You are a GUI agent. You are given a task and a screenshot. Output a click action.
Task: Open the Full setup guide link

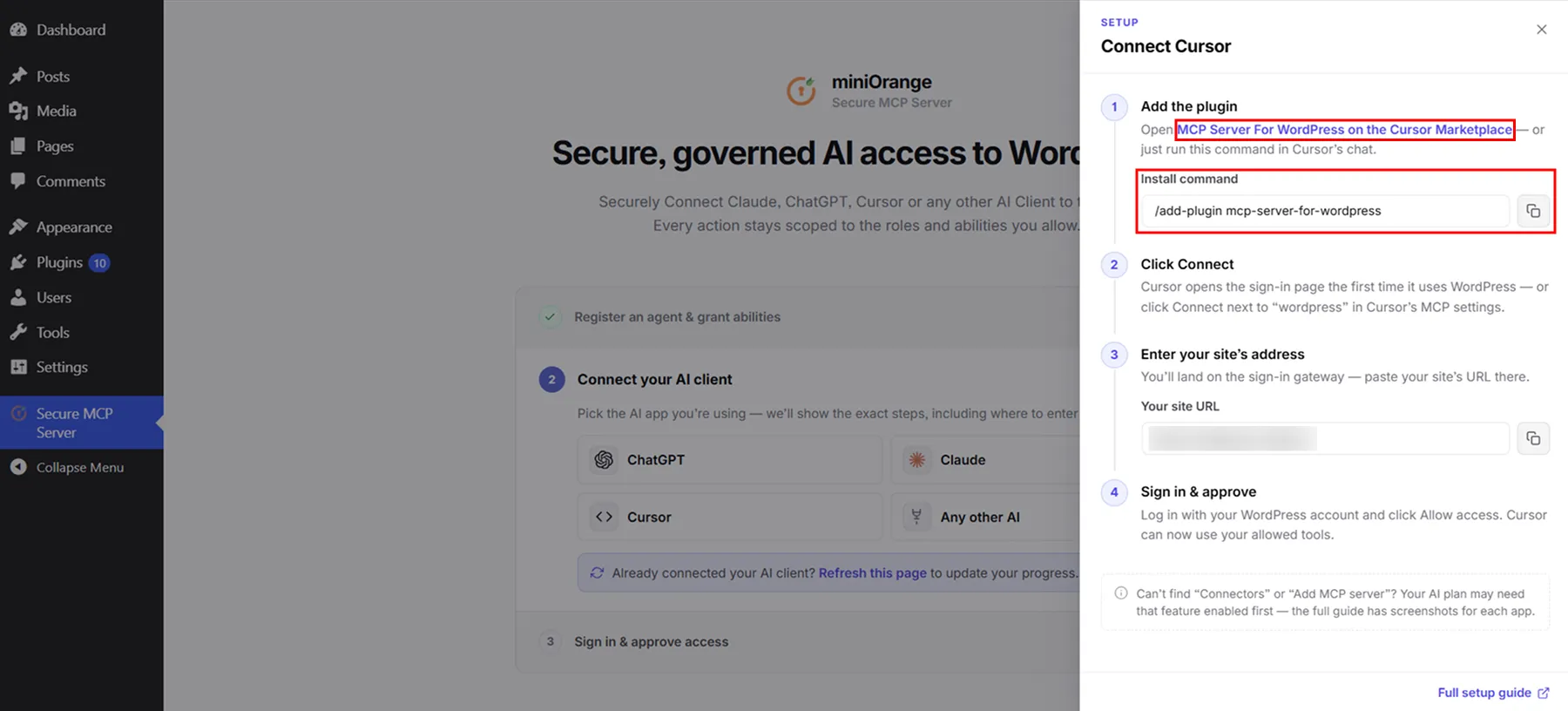tap(1493, 693)
